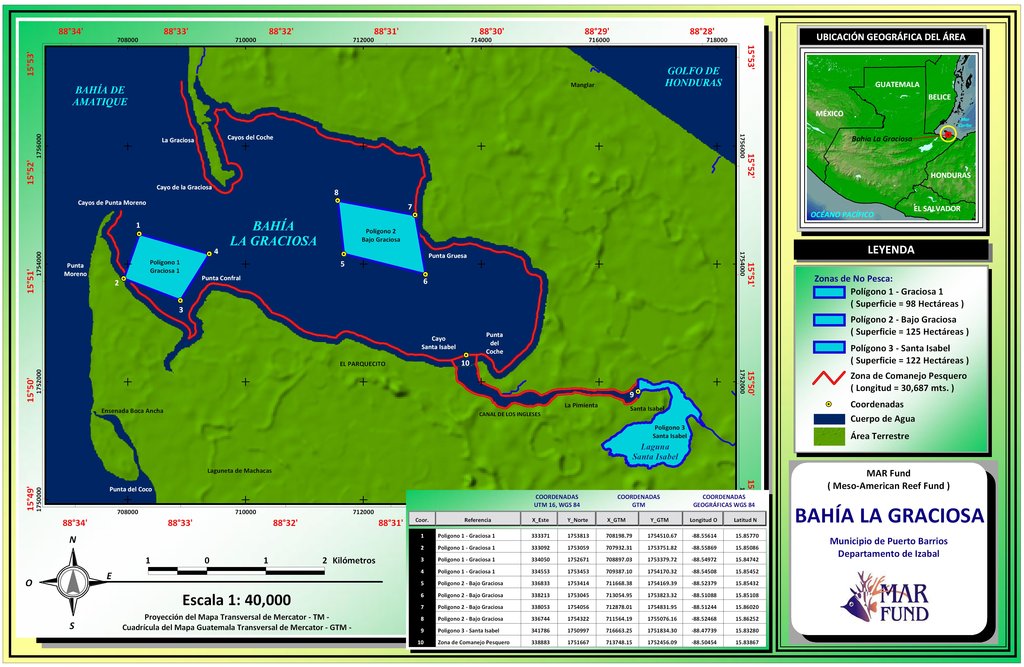Click the compass rose north arrow
1024x667 pixels.
coord(73,558)
